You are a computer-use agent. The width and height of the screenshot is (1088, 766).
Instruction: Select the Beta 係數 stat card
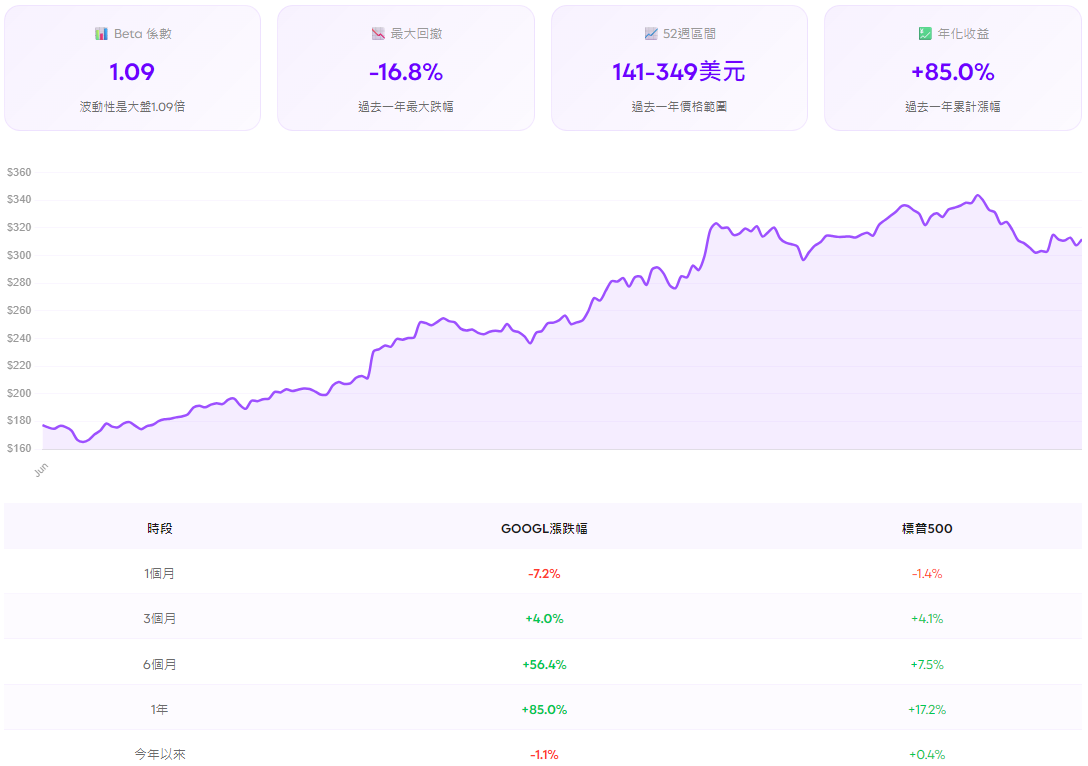(133, 68)
